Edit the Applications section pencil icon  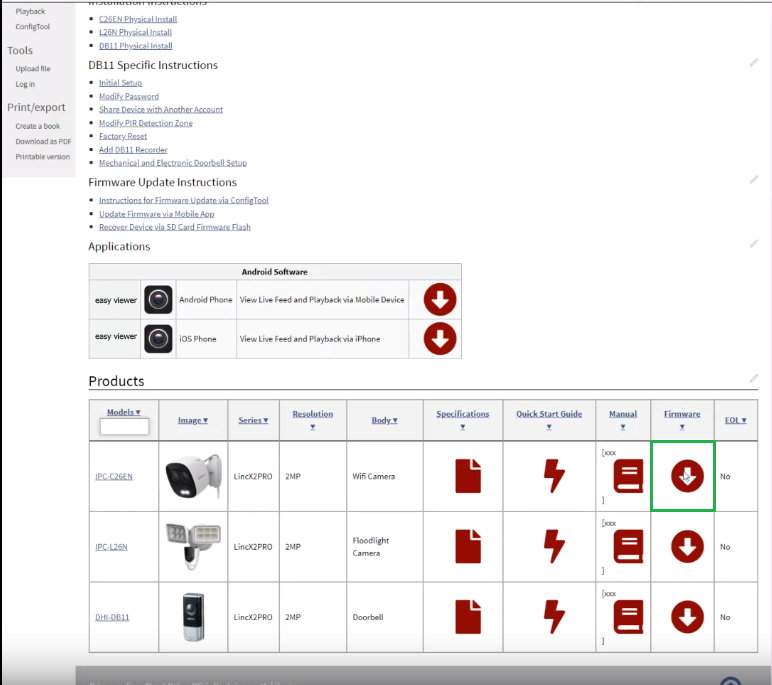[x=754, y=244]
